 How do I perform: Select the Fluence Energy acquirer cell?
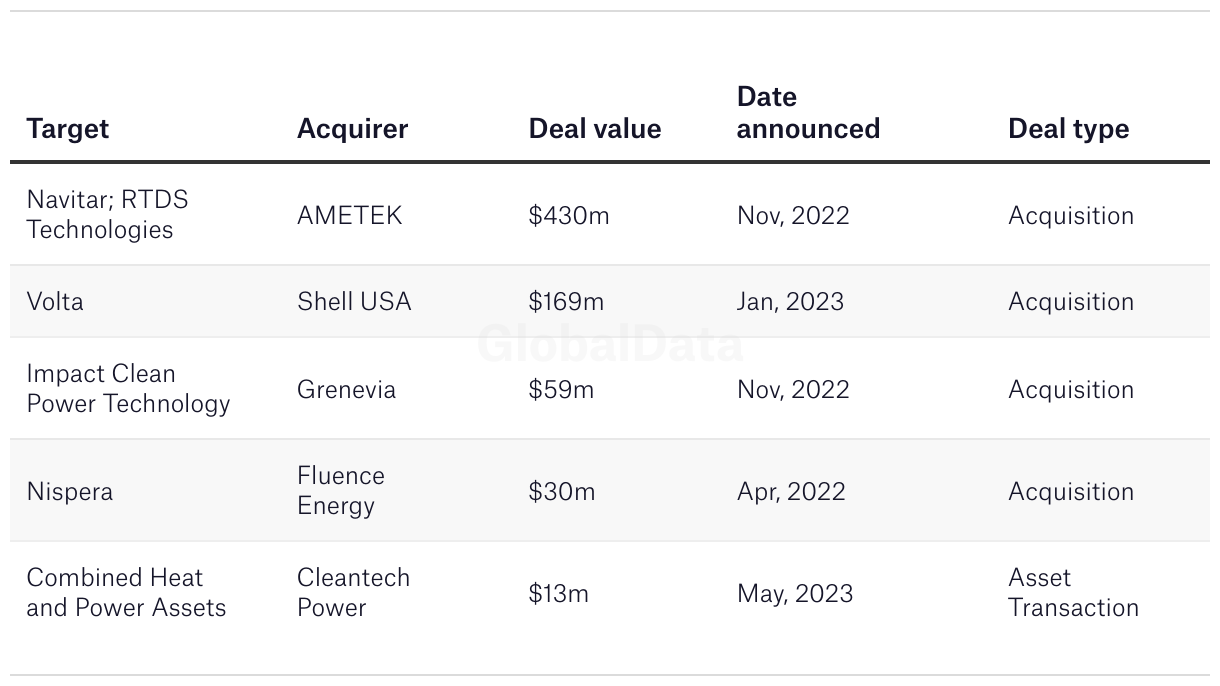[340, 490]
